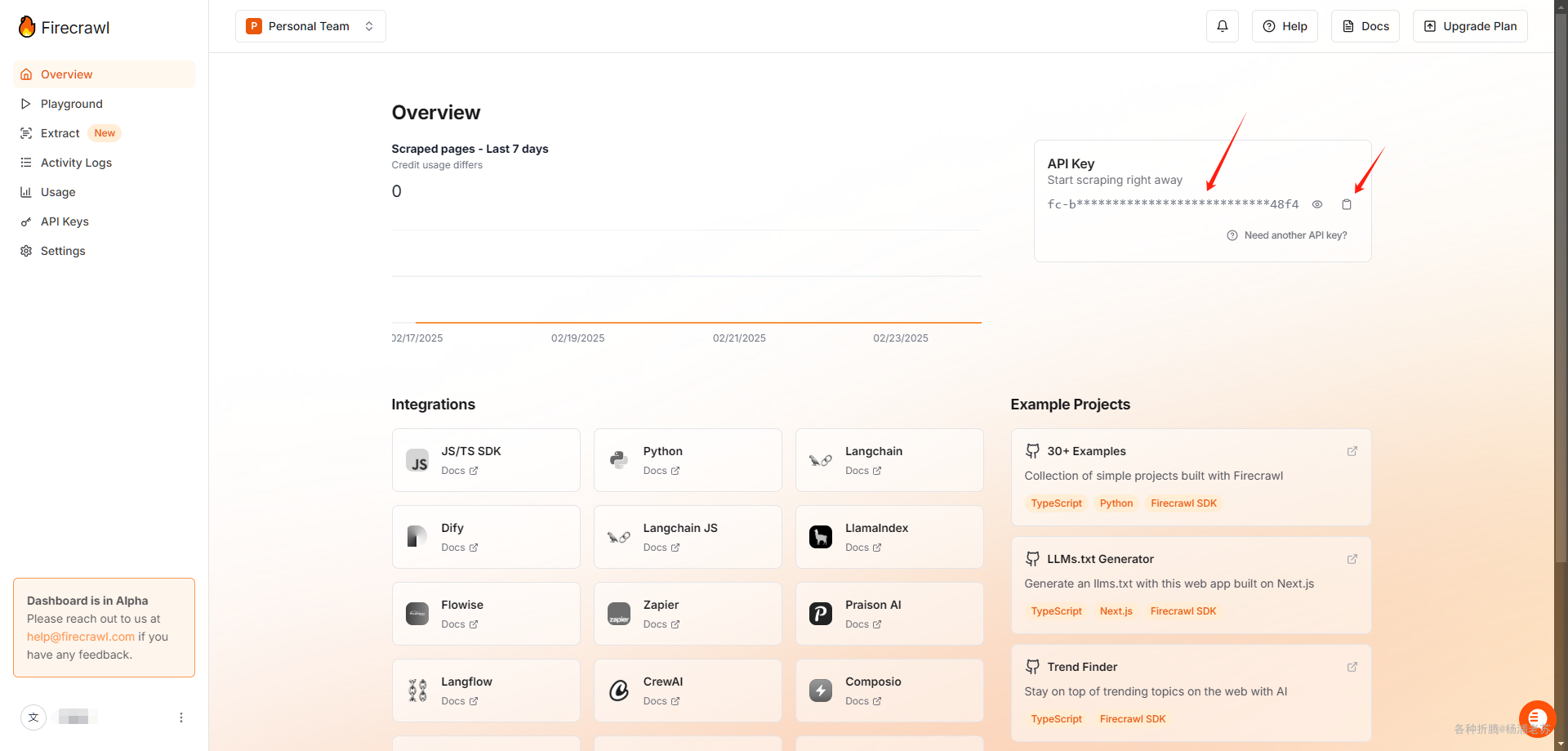Open the language translate icon
1568x751 pixels.
click(x=33, y=717)
